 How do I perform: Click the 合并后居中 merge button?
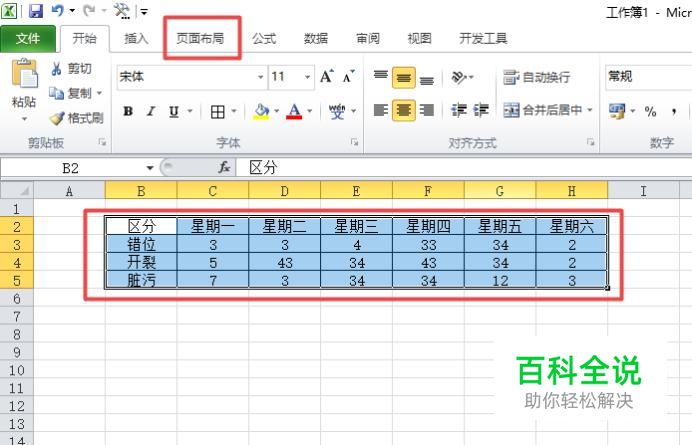(x=543, y=110)
